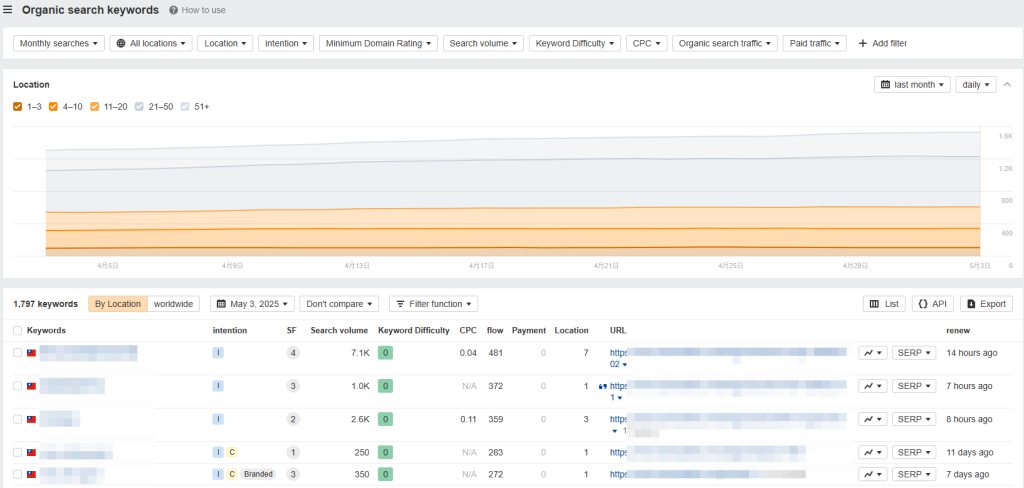The image size is (1024, 488).
Task: Expand URL list arrow in 7.1K row
Action: tap(624, 365)
